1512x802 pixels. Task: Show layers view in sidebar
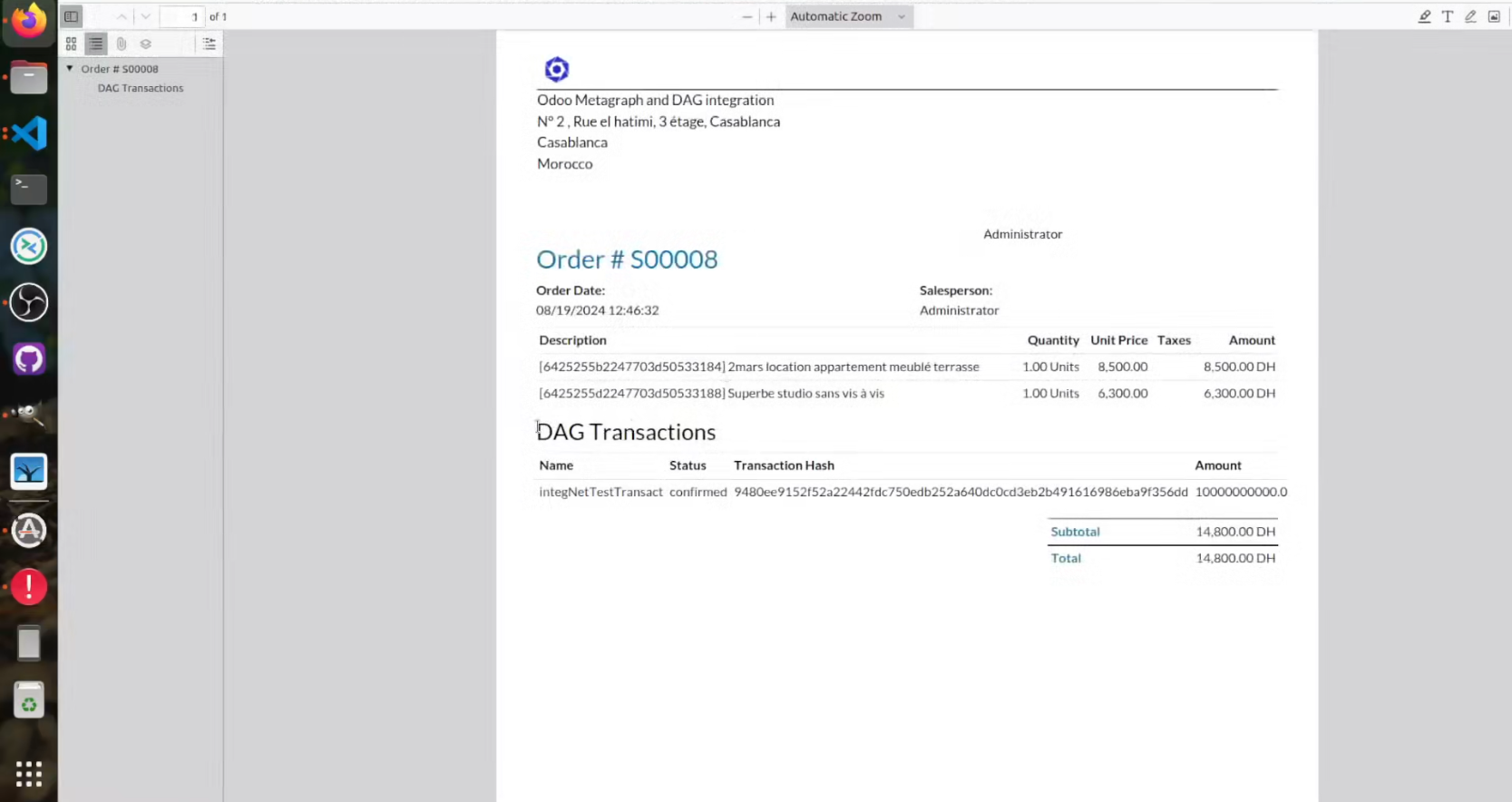[145, 44]
